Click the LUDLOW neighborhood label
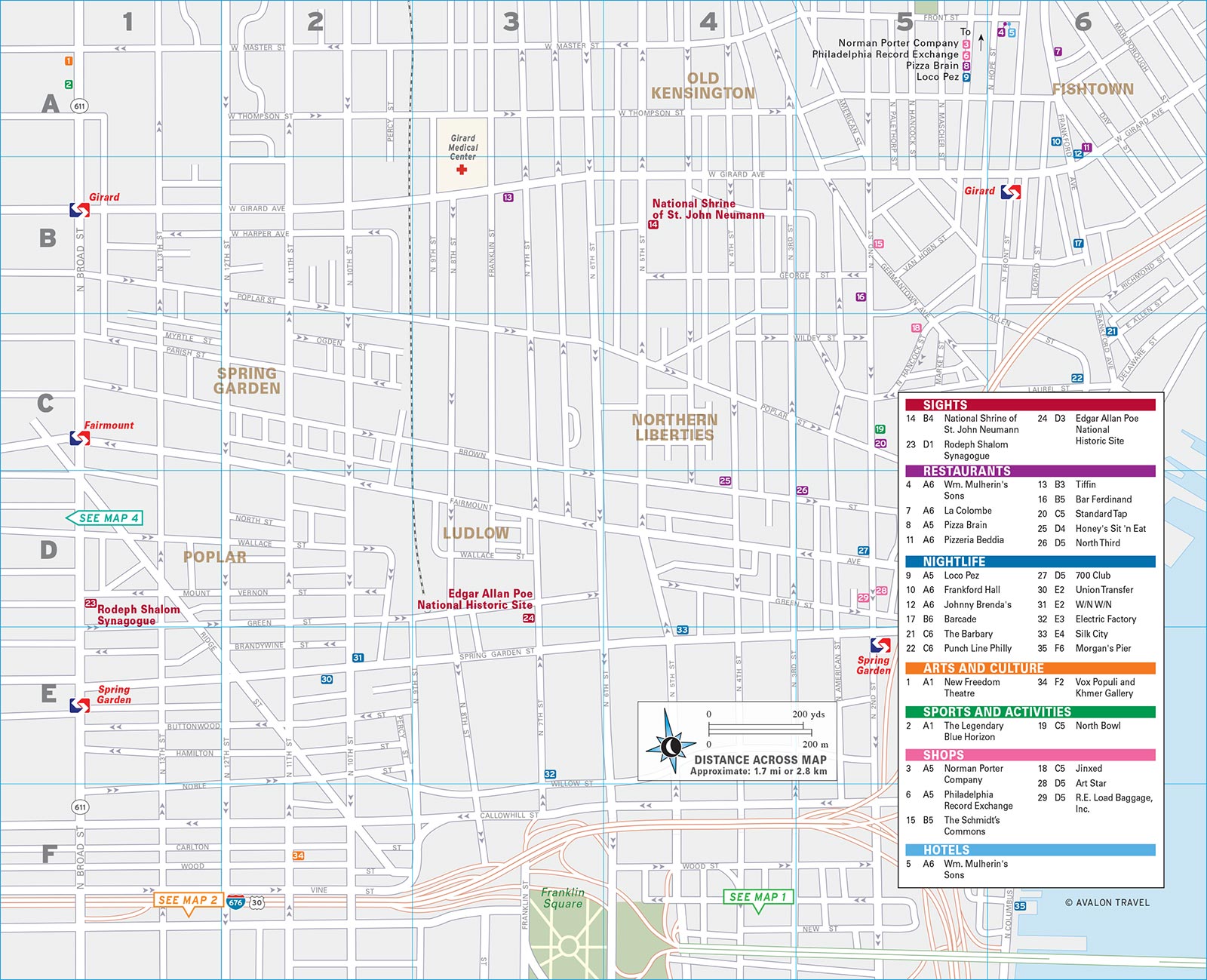 (x=476, y=533)
